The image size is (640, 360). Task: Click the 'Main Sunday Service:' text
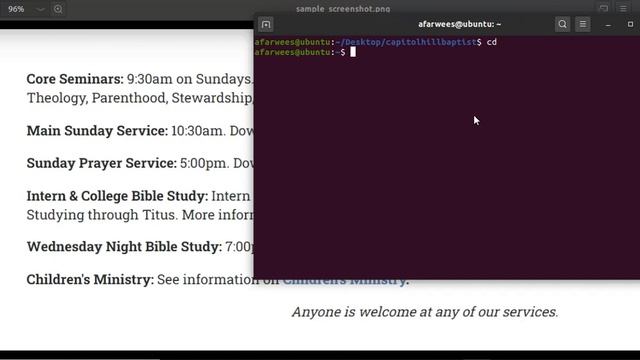[x=97, y=131]
